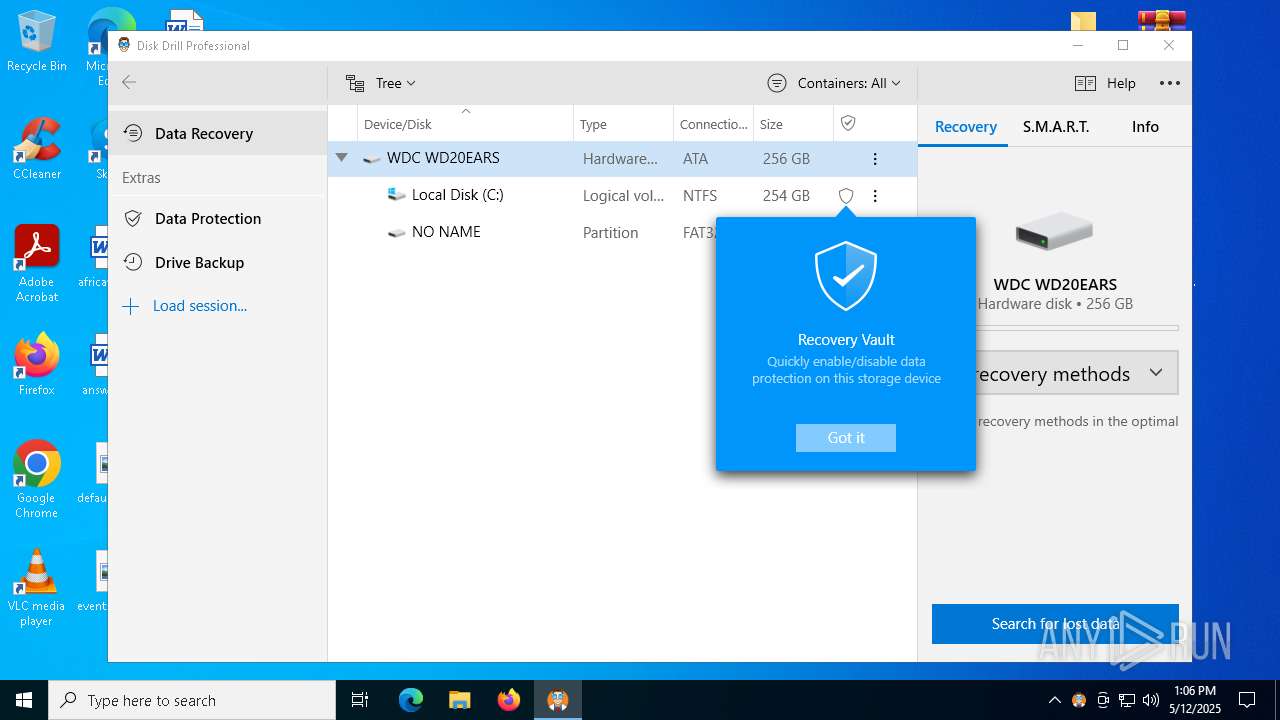Dismiss the tooltip with Got it button
The height and width of the screenshot is (720, 1280).
click(x=846, y=438)
